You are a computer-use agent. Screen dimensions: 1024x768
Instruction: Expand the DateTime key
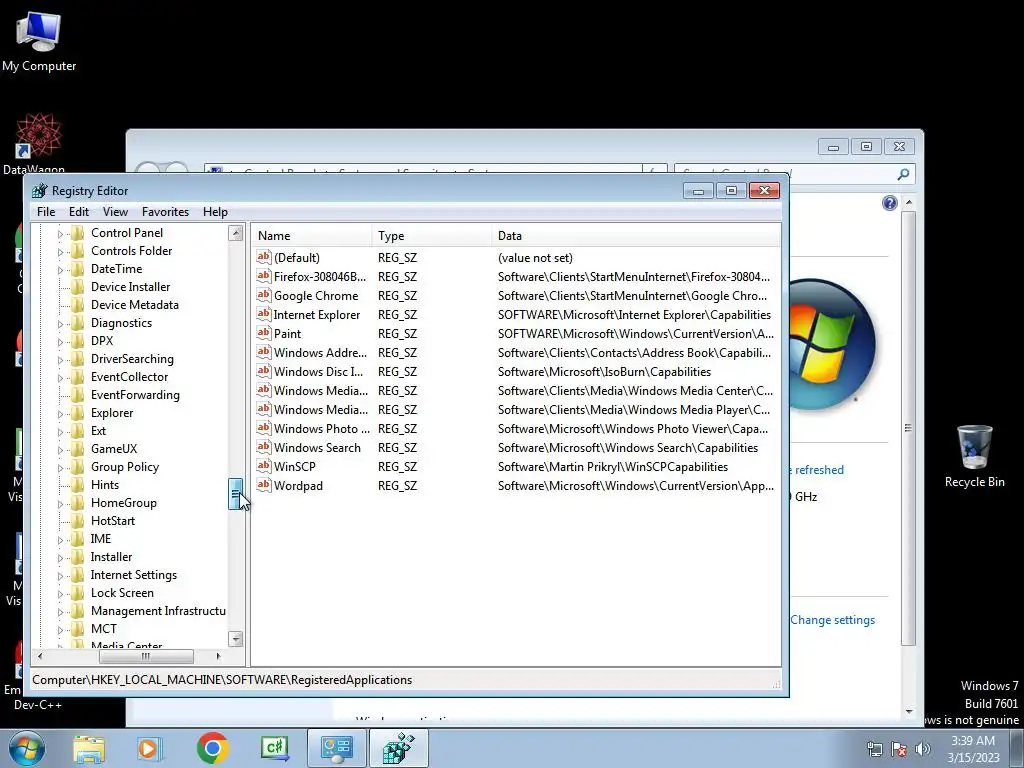click(x=60, y=270)
